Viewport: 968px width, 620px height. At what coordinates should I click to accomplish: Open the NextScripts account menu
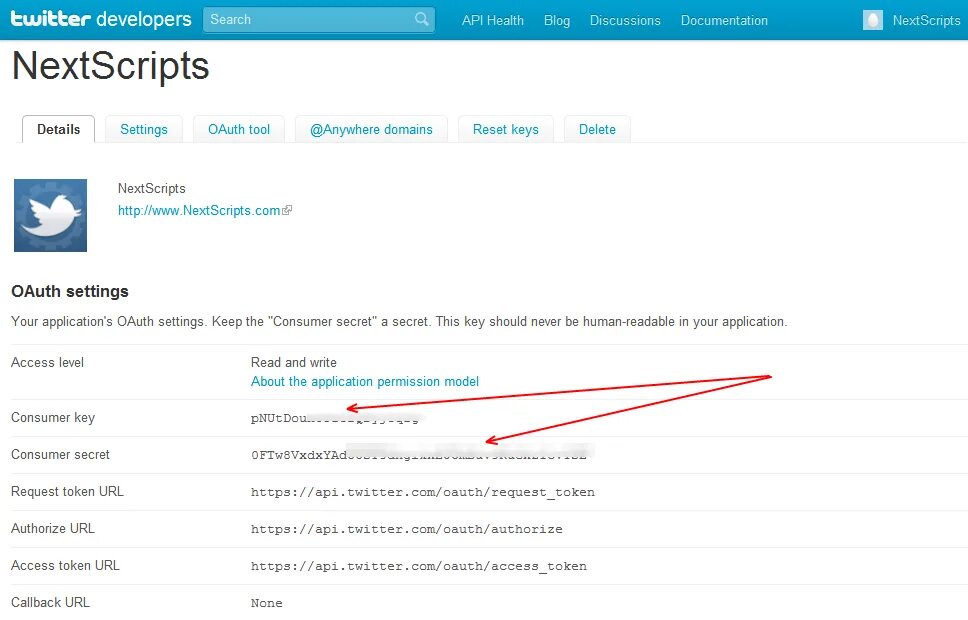pos(926,20)
